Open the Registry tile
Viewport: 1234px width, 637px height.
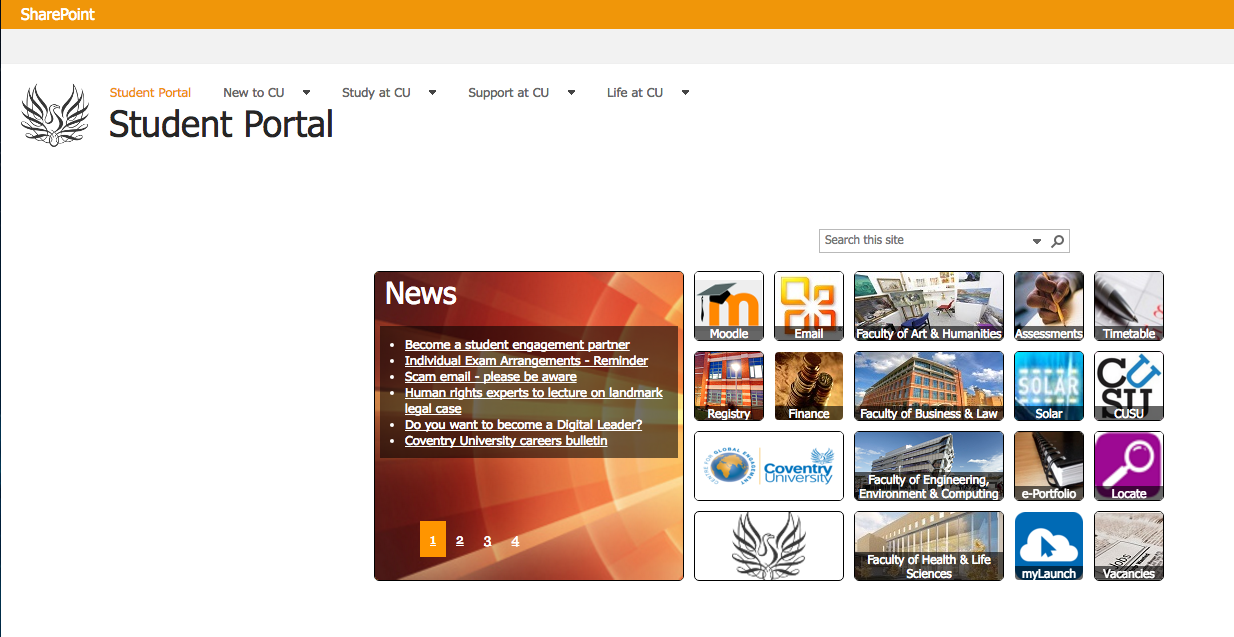(x=729, y=386)
